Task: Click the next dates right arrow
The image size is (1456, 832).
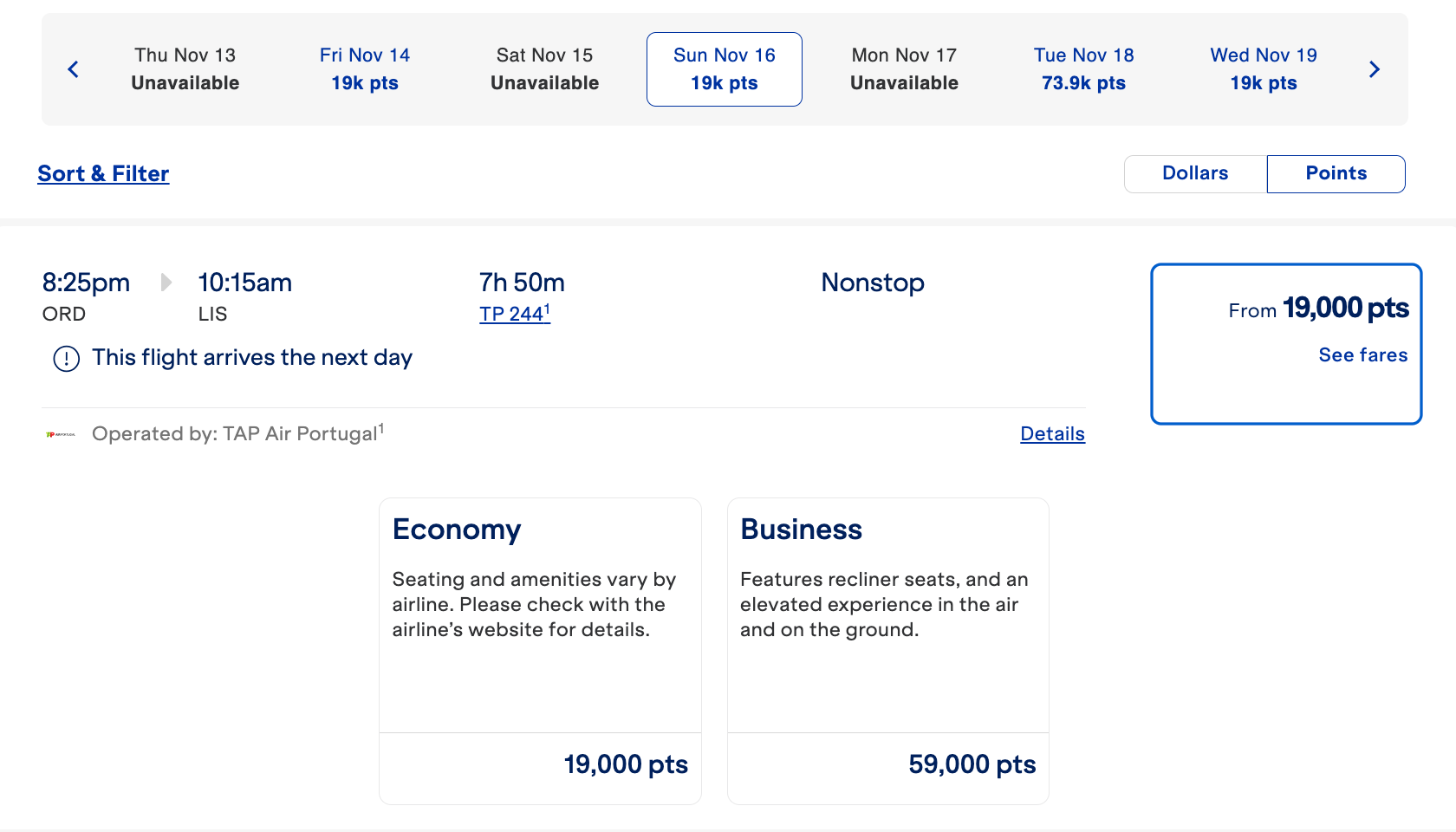Action: pos(1374,69)
